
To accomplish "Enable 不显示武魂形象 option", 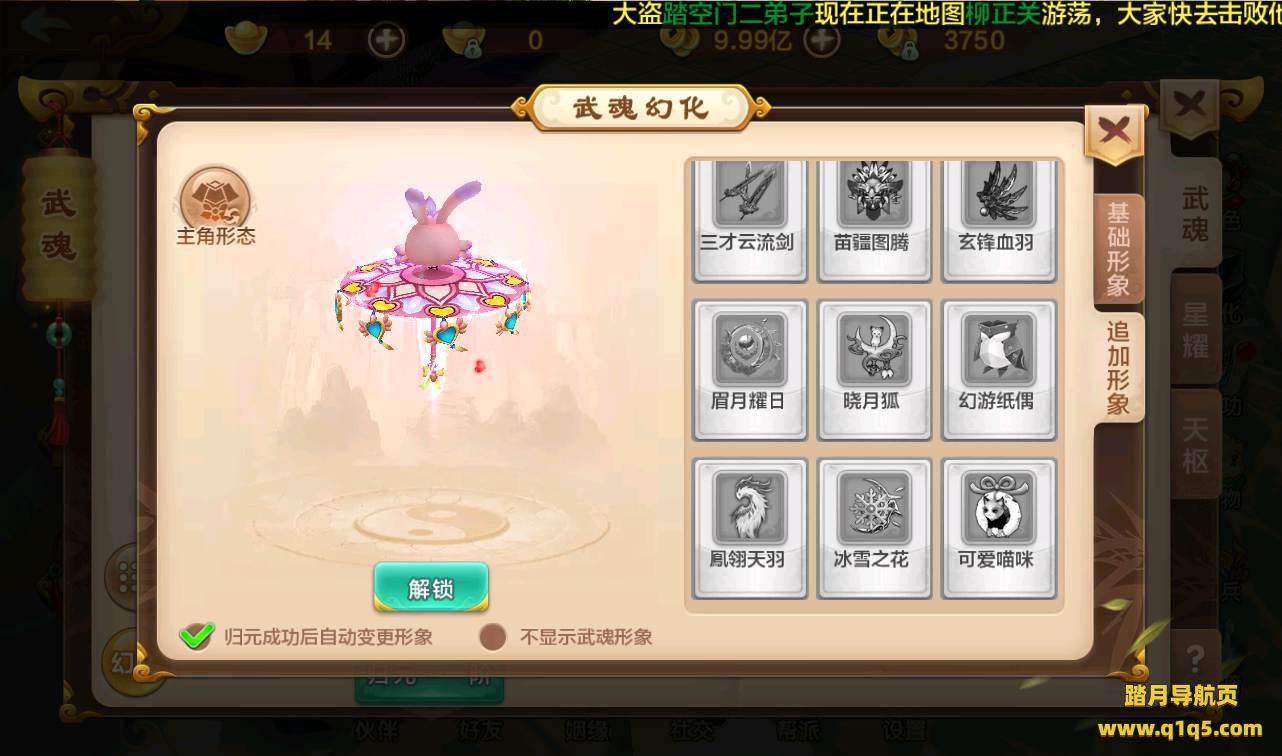I will (x=492, y=637).
